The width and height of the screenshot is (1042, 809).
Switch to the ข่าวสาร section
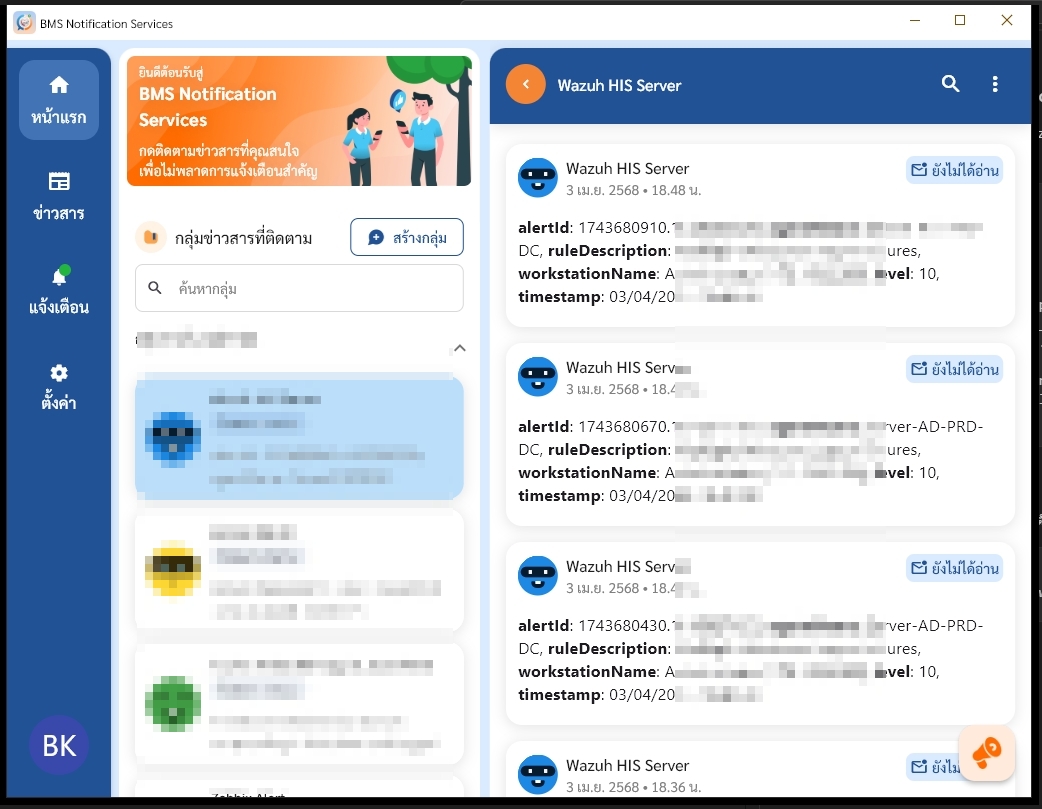pos(58,196)
